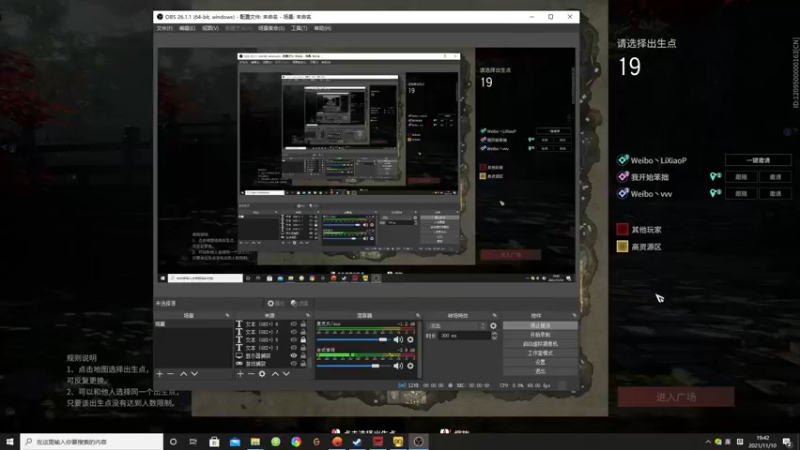Click 进入广场 red button in game

coord(676,397)
